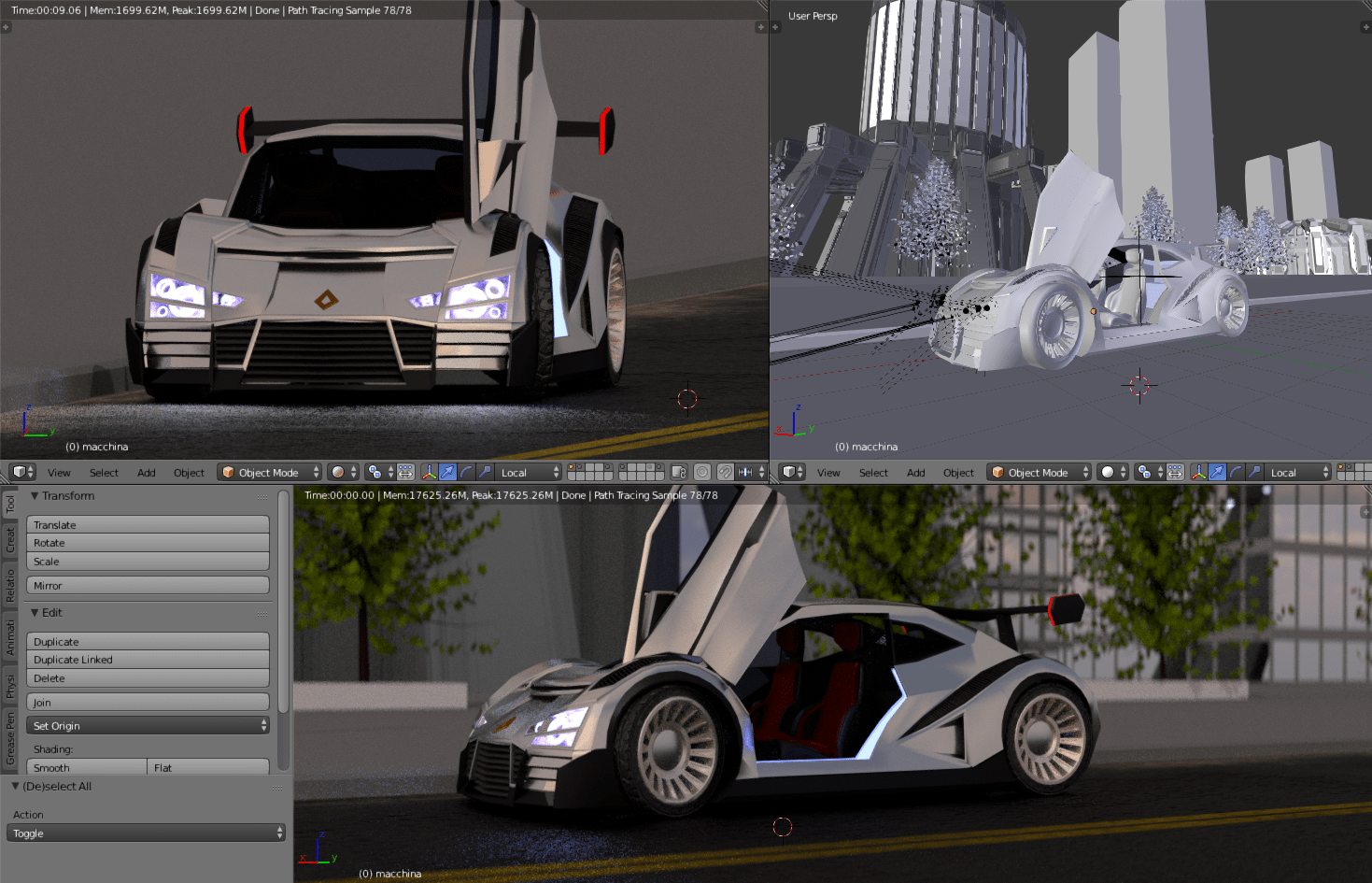Expand tool shelf plus icon, right viewport

[x=776, y=27]
